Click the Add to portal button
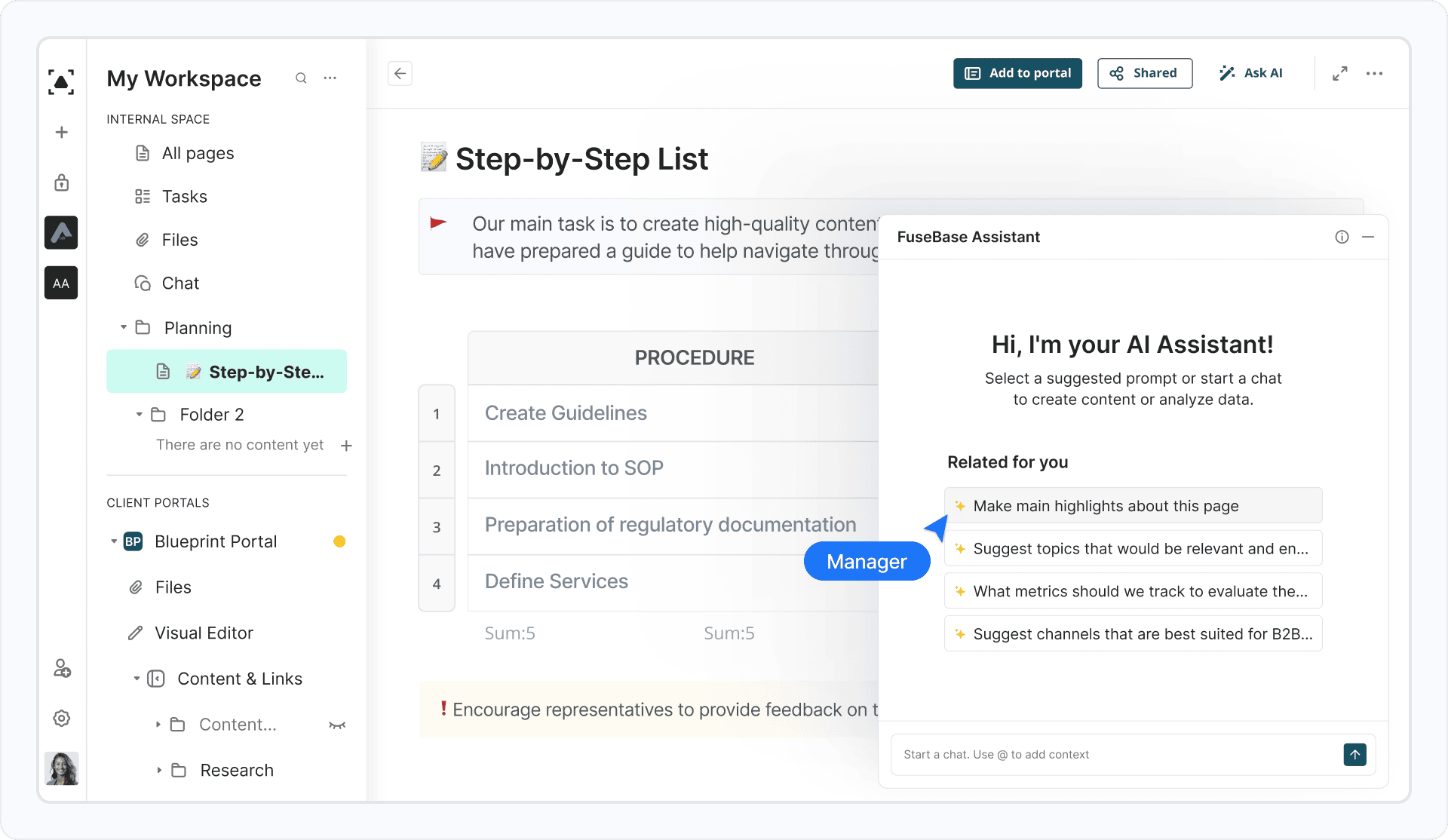 1017,73
